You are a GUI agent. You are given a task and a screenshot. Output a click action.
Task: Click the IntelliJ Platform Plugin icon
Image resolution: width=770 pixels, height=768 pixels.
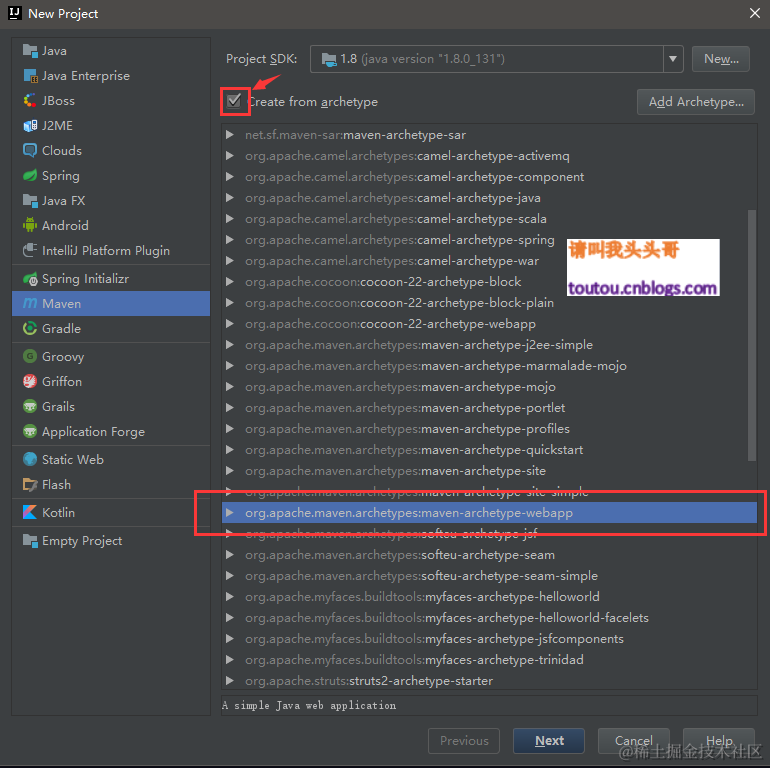pos(30,250)
